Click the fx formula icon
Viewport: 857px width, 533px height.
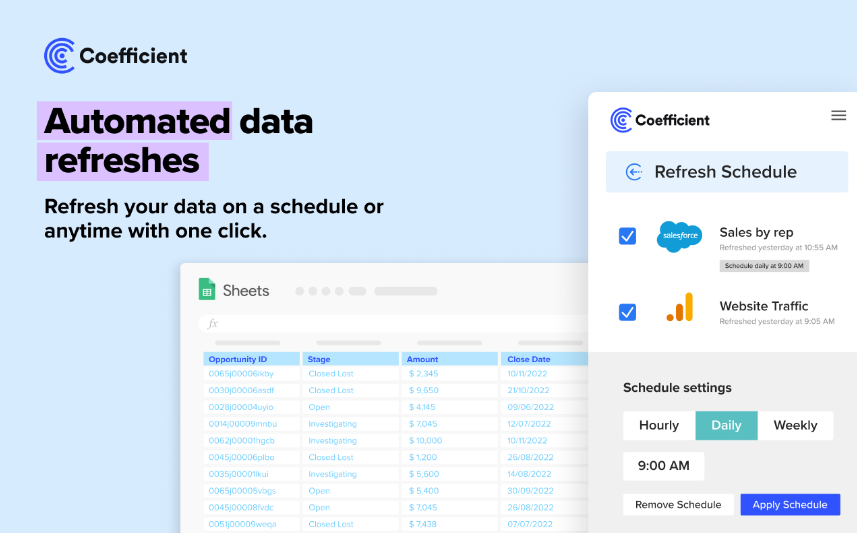point(213,324)
